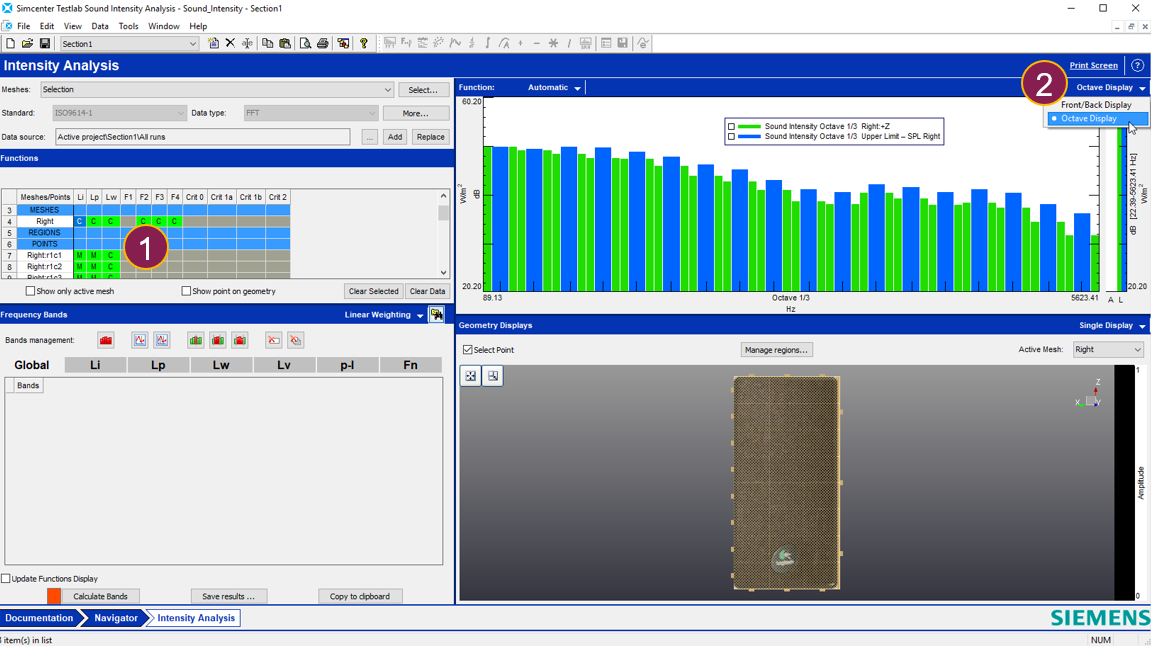Click the orange swatch beside Calculate Bands
The width and height of the screenshot is (1151, 646).
pos(54,596)
